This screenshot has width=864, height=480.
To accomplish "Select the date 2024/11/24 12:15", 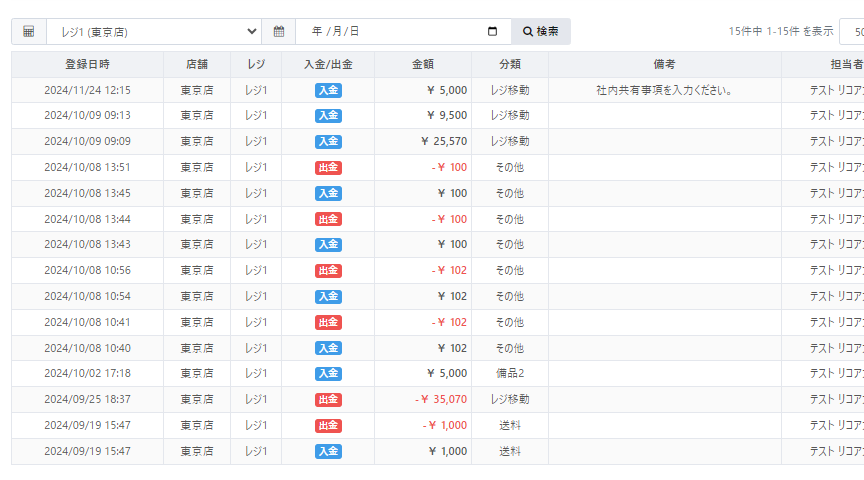I will coord(87,90).
